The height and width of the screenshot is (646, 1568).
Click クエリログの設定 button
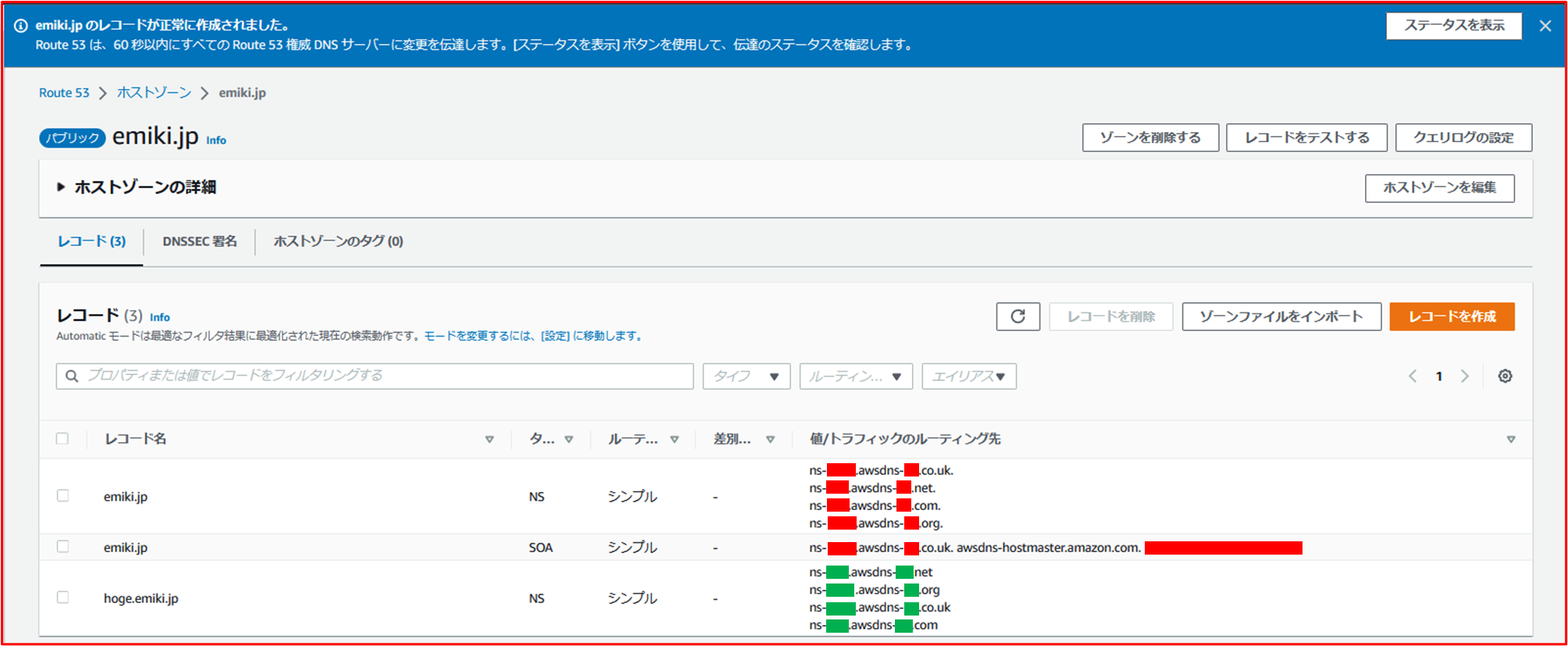coord(1463,137)
